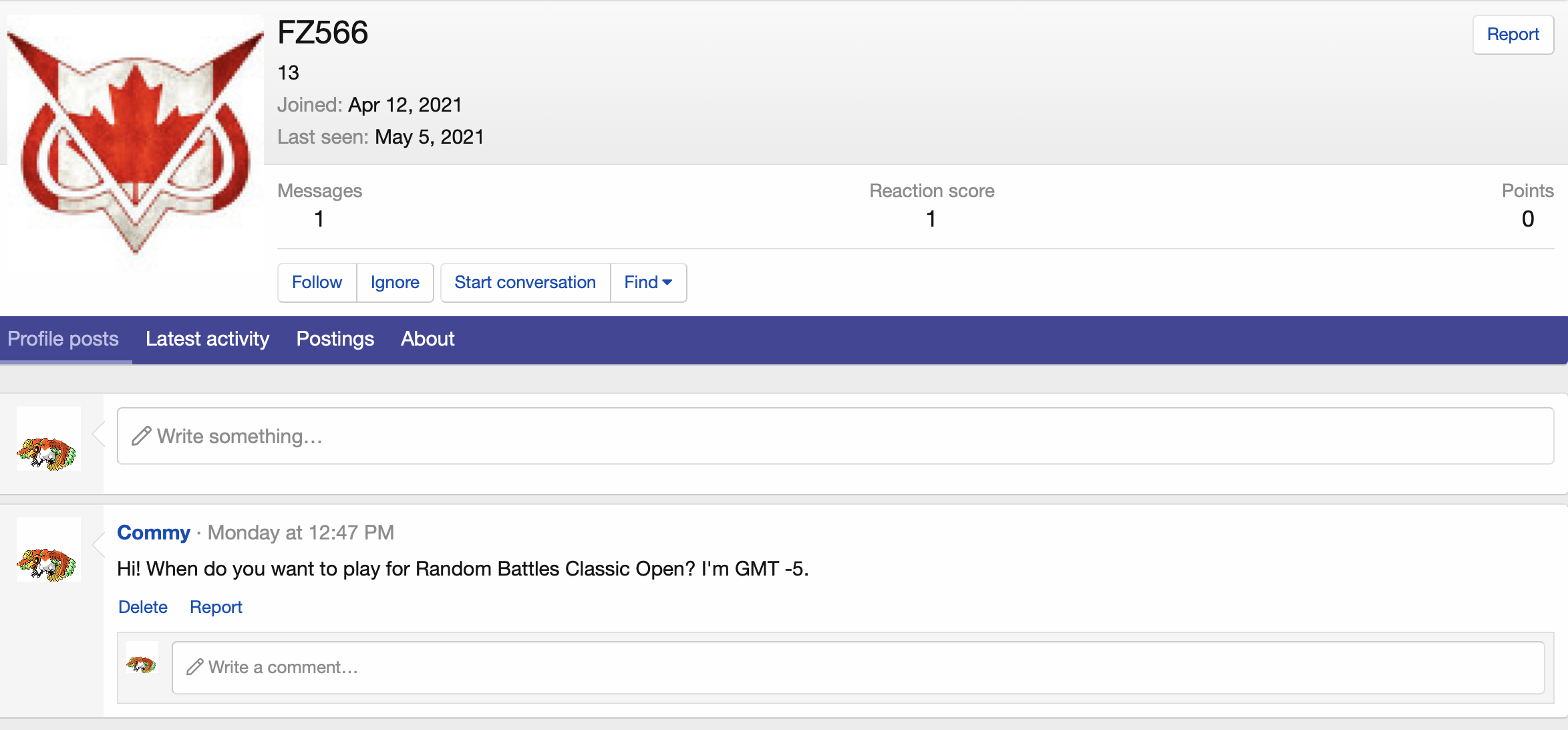Report Commy's profile post
This screenshot has height=730, width=1568.
point(216,607)
